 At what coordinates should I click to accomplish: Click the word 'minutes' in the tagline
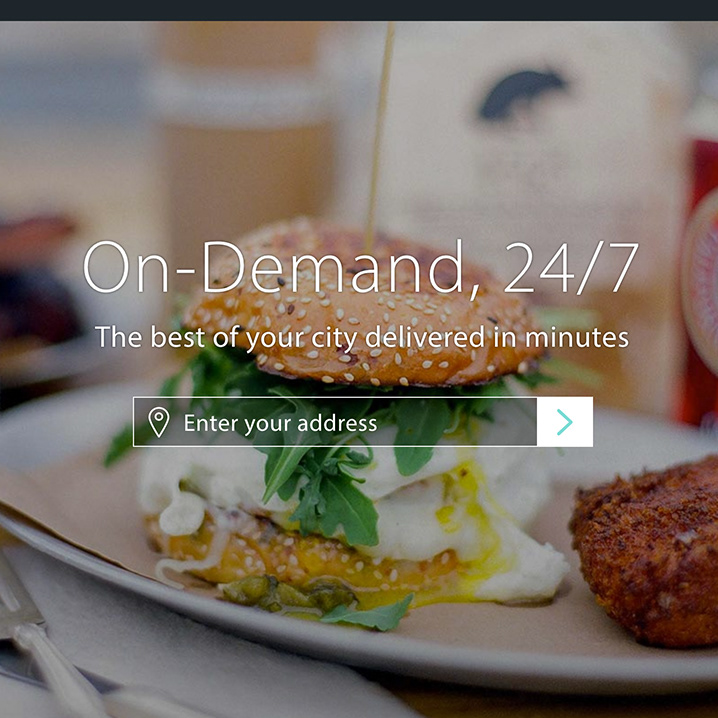(577, 337)
